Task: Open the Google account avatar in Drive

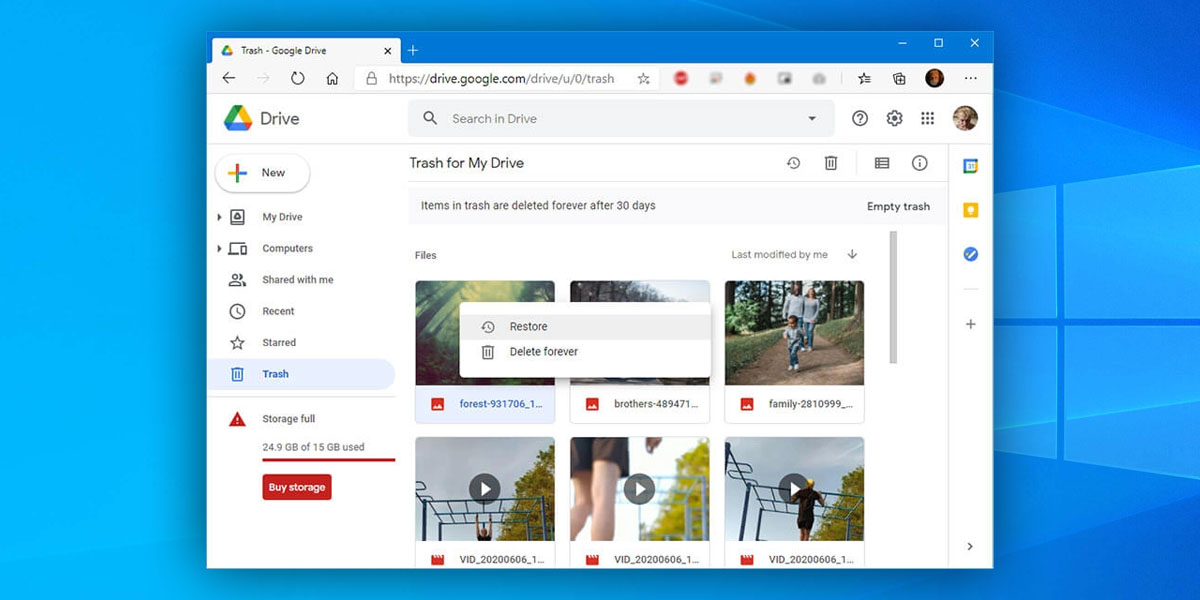Action: click(965, 118)
